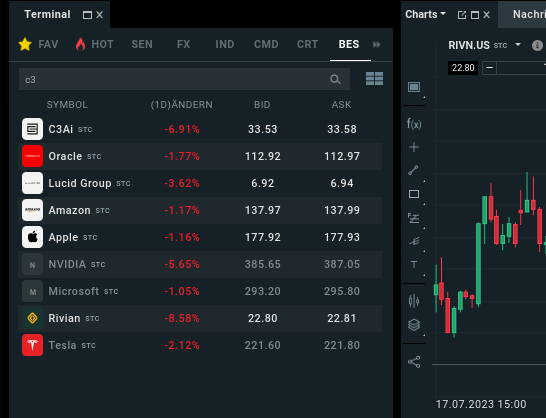The width and height of the screenshot is (546, 418).
Task: Sort by BID column header
Action: 262,104
